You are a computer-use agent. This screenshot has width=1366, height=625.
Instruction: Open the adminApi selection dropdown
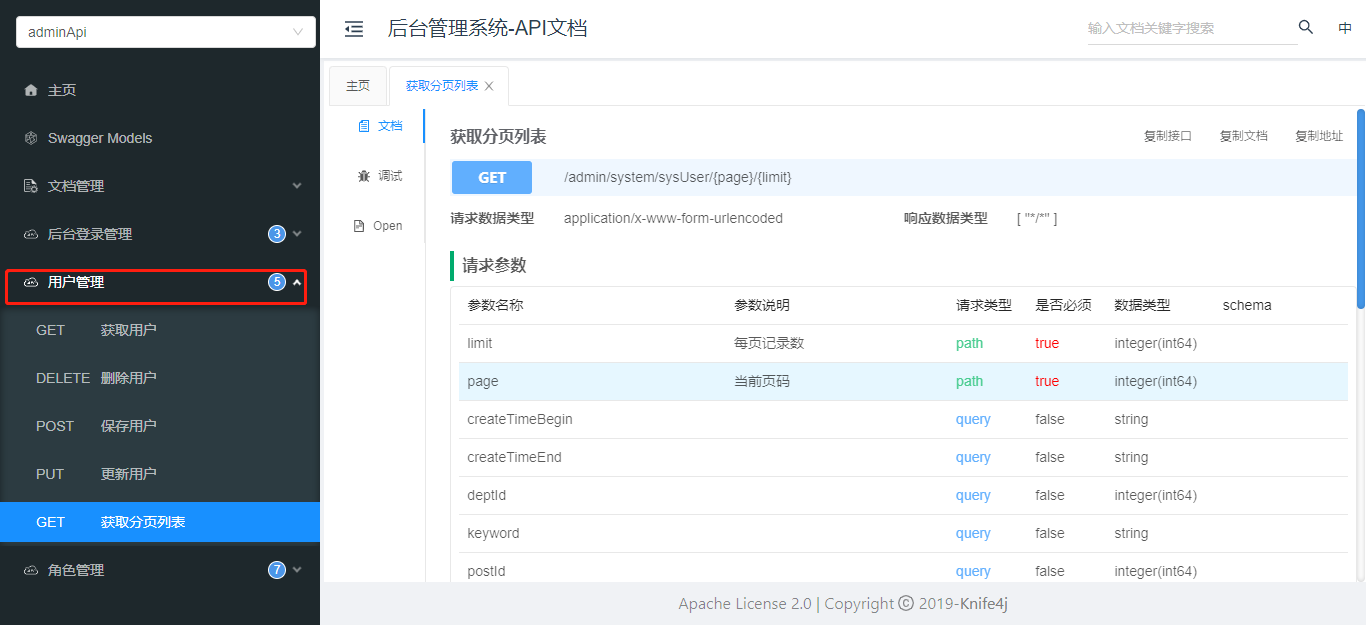164,31
